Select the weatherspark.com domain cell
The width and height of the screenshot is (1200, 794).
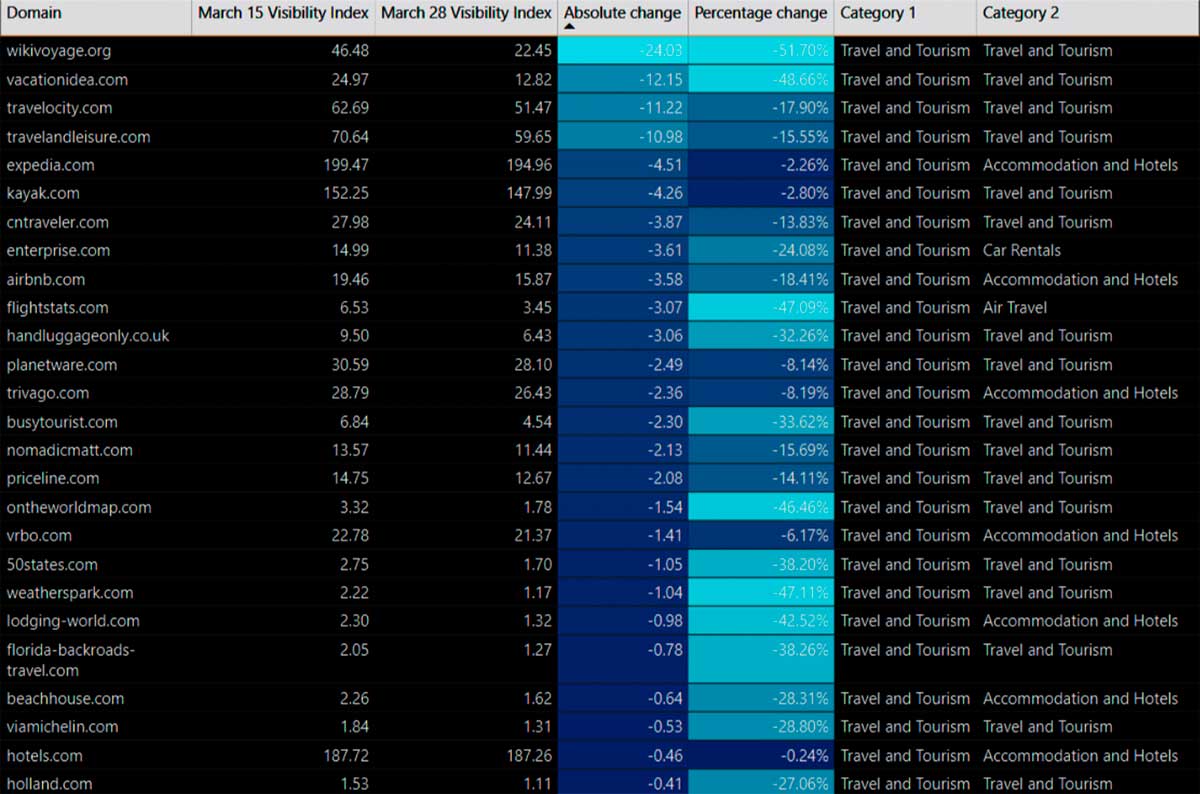pyautogui.click(x=95, y=593)
